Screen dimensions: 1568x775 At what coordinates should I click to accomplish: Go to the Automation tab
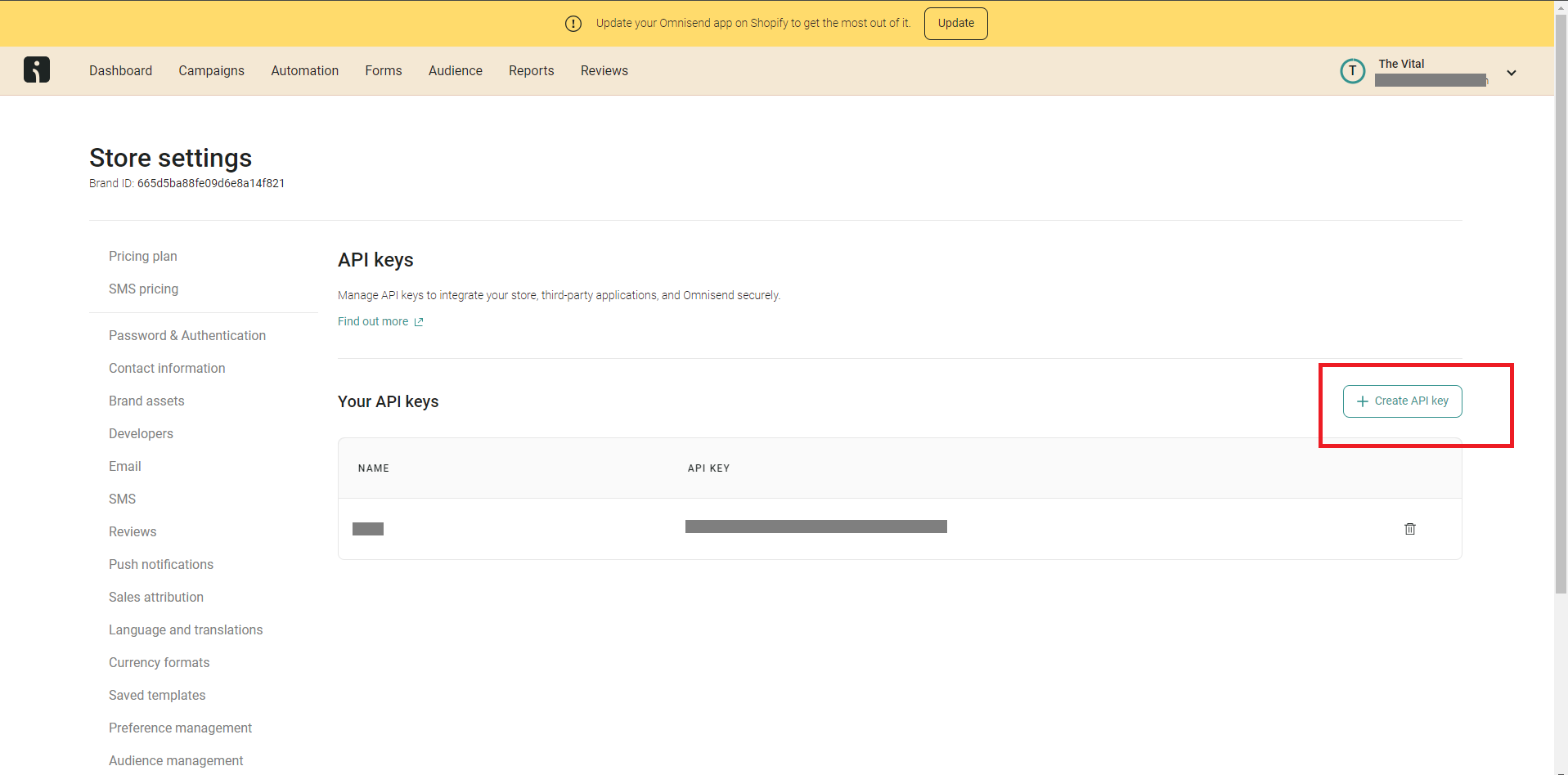tap(304, 71)
